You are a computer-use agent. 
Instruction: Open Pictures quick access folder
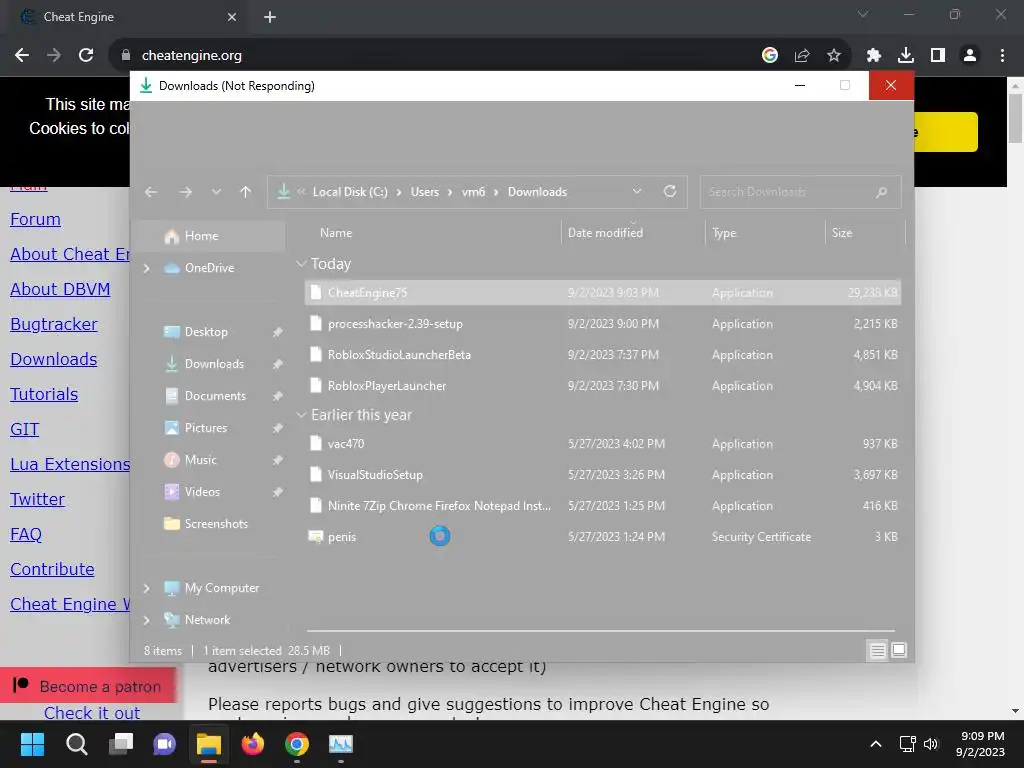pyautogui.click(x=206, y=428)
